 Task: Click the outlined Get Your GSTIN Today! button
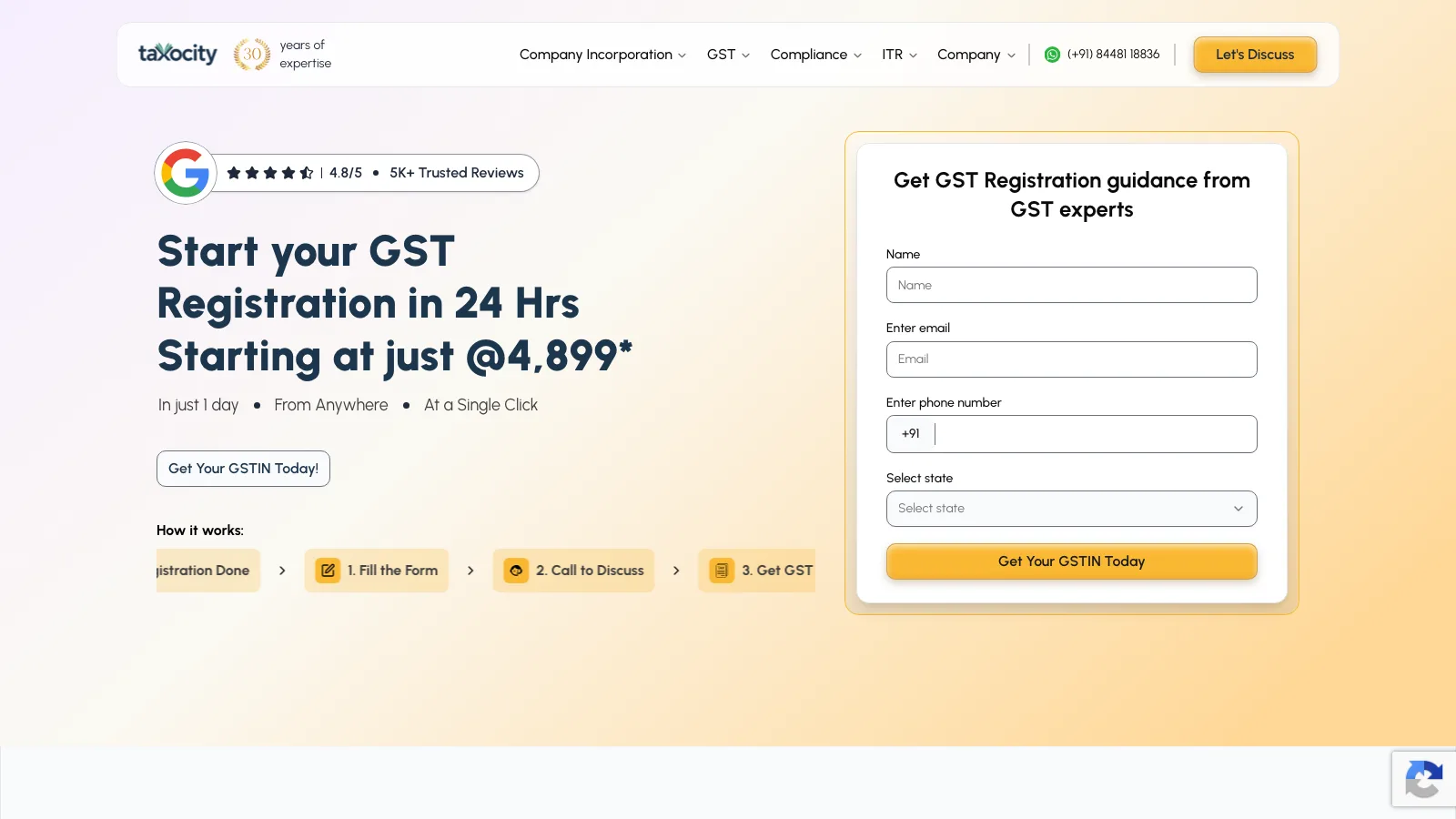[243, 469]
